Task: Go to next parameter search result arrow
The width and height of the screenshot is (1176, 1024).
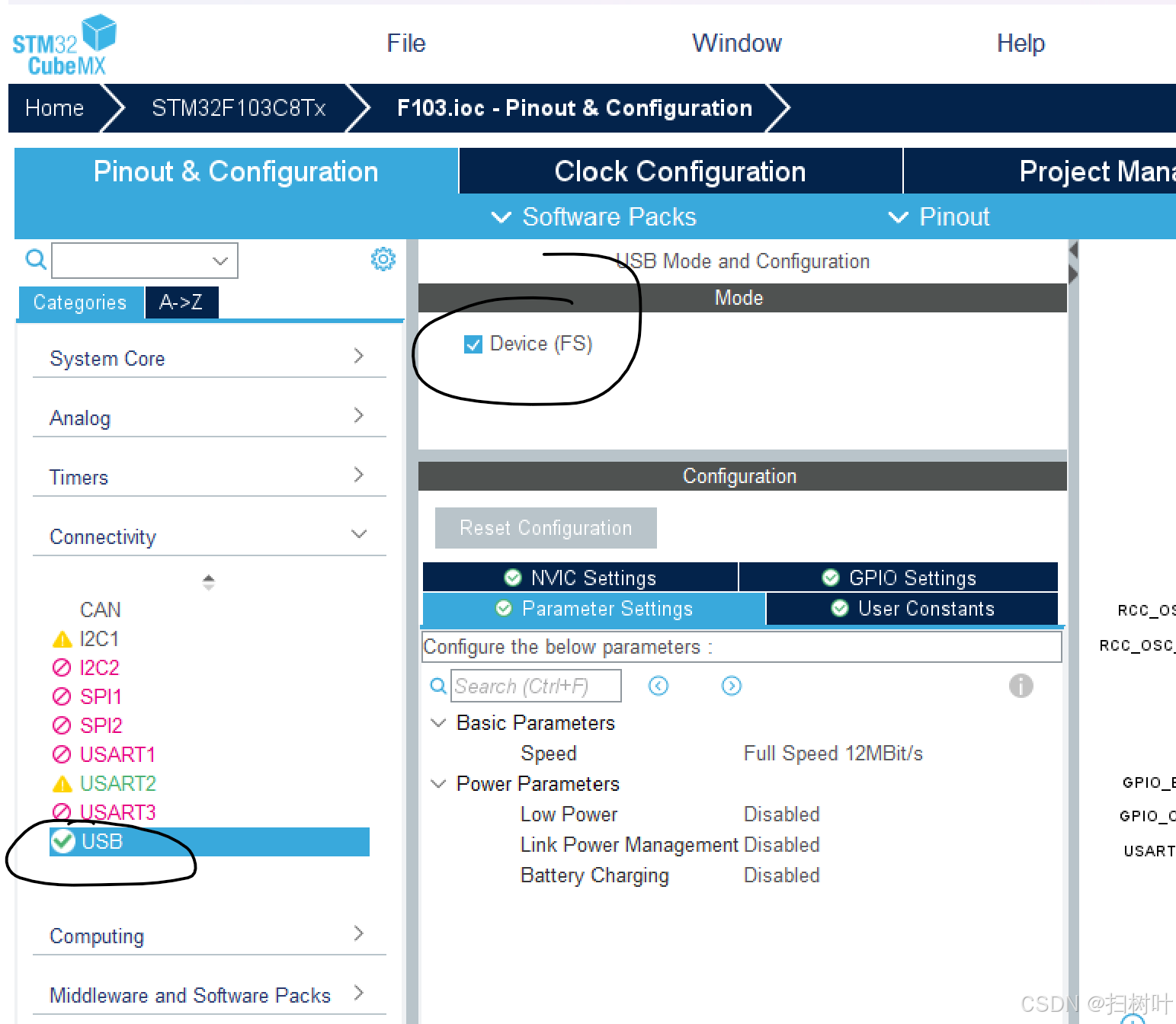Action: [731, 686]
